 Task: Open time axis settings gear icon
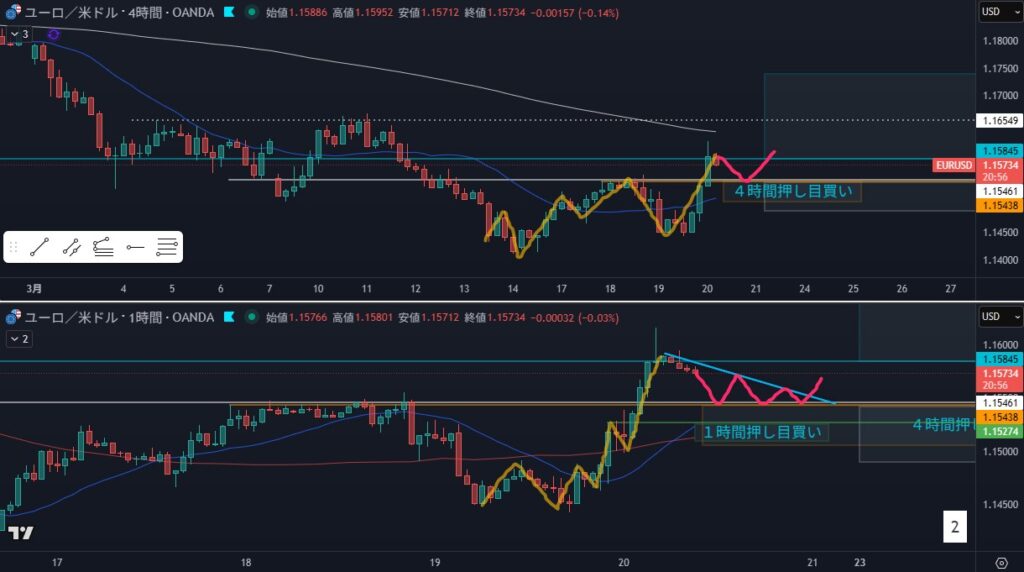[1001, 561]
